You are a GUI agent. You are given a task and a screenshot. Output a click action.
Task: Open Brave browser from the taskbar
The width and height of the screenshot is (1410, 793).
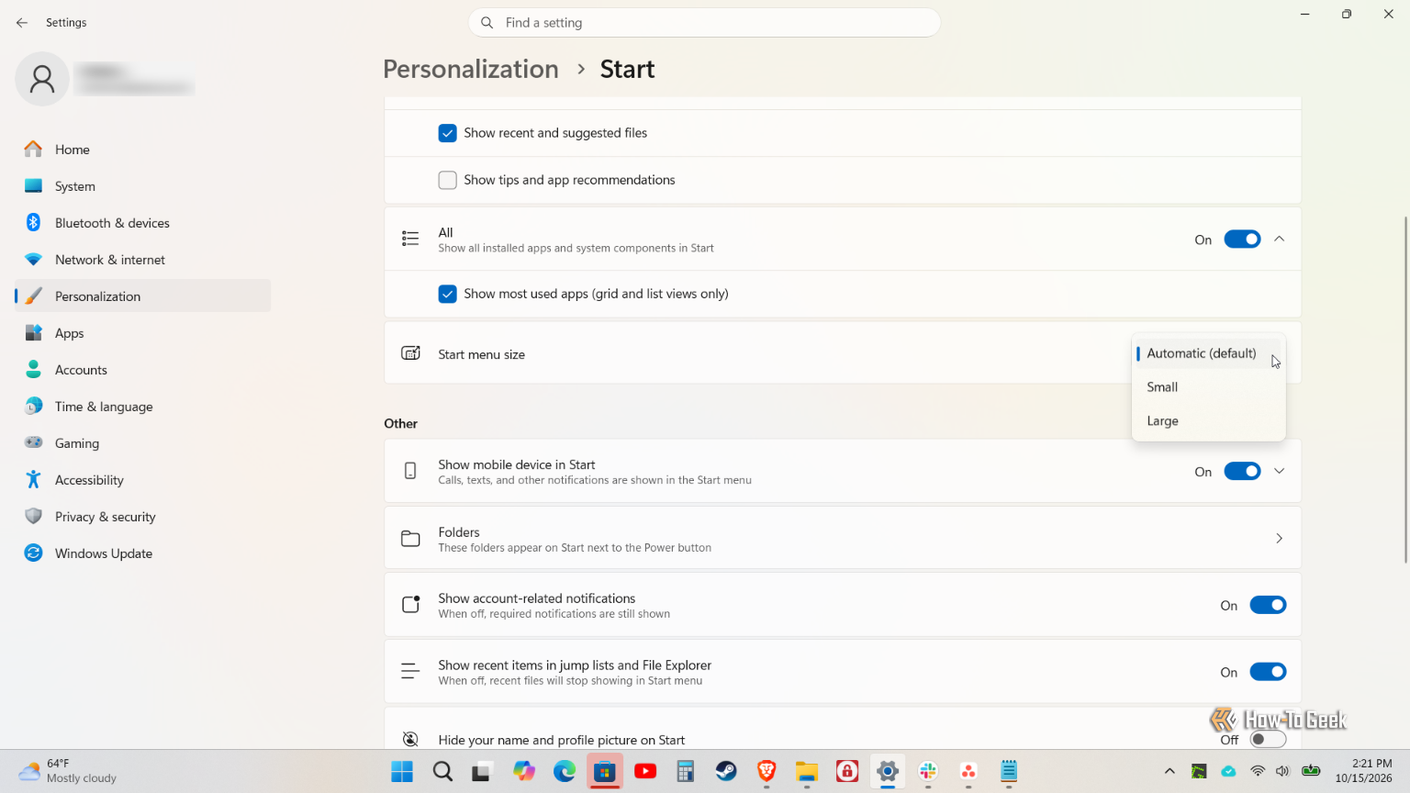tap(766, 771)
